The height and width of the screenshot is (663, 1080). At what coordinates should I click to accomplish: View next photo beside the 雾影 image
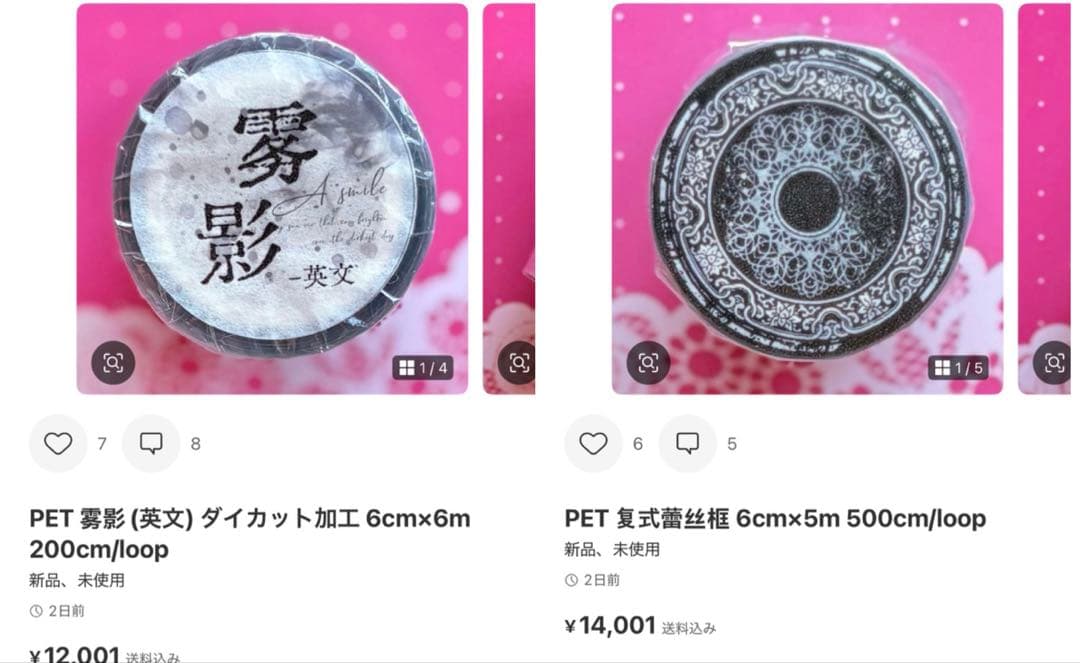(509, 199)
